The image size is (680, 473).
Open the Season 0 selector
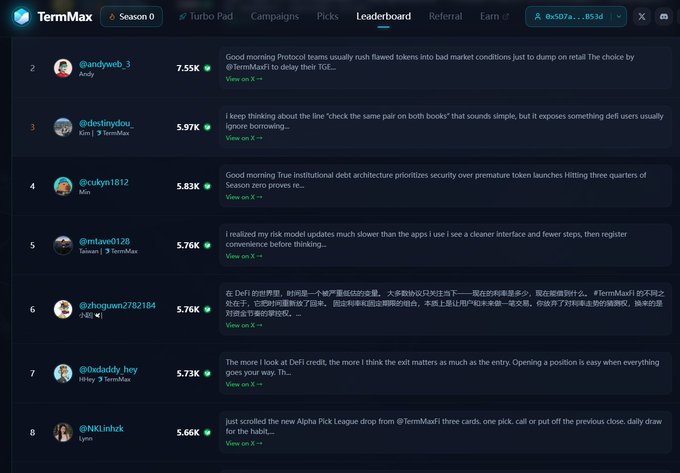coord(131,16)
